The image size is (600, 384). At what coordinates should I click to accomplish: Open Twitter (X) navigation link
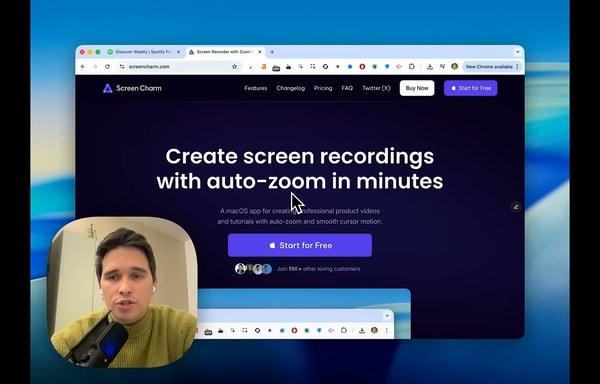376,88
